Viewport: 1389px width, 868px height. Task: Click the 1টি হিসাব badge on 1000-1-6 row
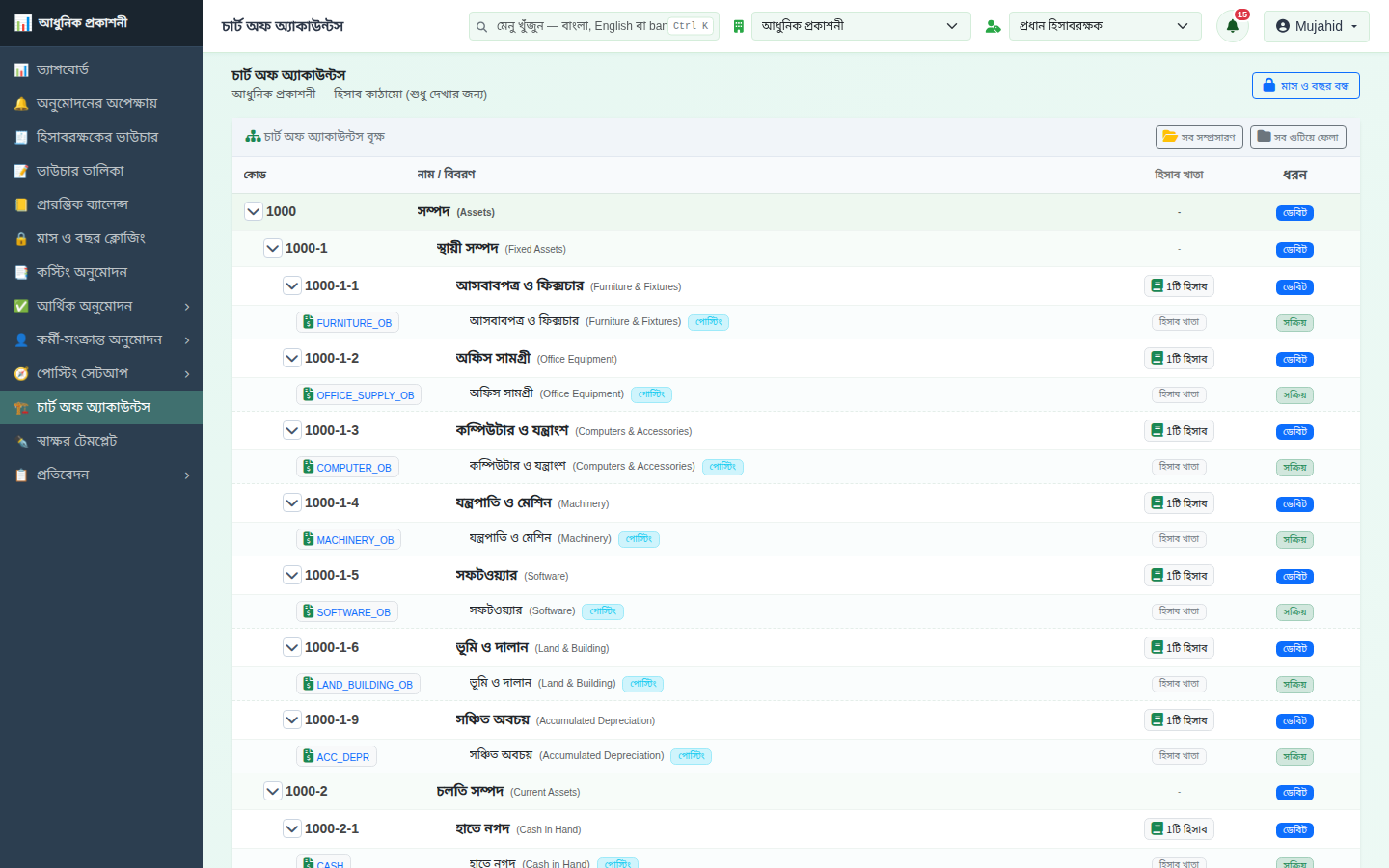[1179, 648]
